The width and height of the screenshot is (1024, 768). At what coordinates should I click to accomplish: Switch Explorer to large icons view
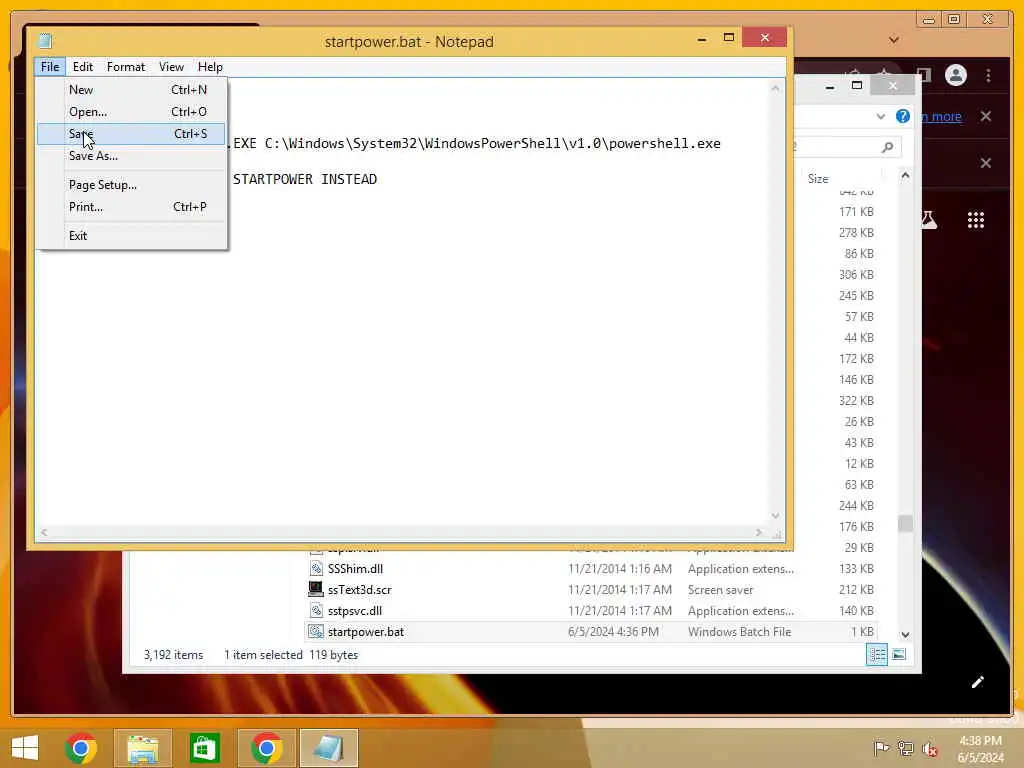pyautogui.click(x=899, y=654)
